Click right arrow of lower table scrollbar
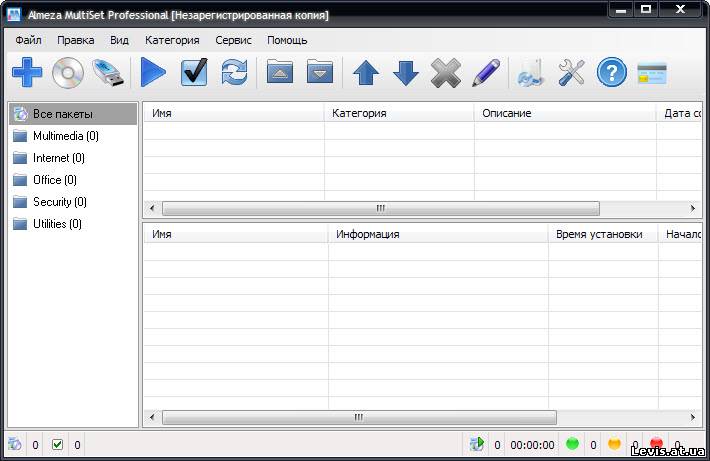710x461 pixels. [x=692, y=417]
